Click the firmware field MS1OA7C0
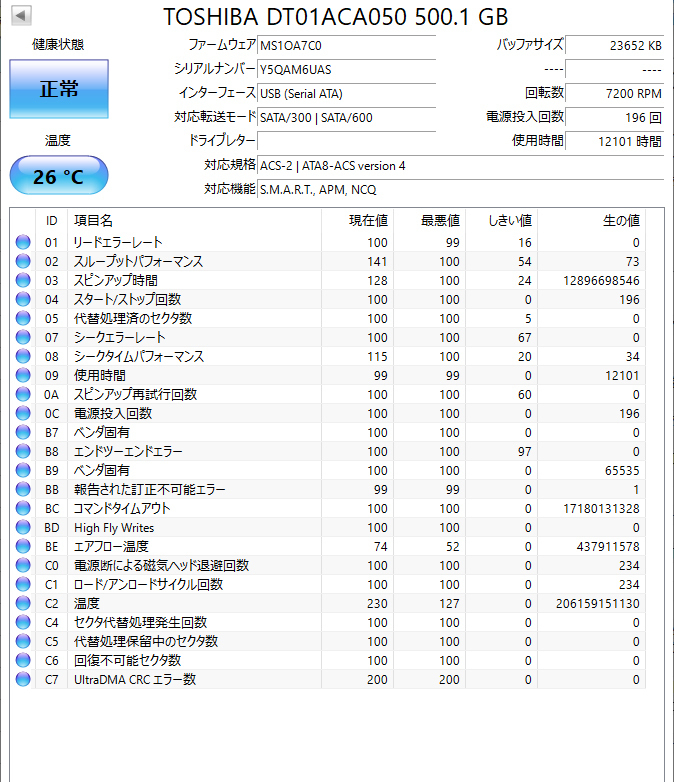 point(346,45)
